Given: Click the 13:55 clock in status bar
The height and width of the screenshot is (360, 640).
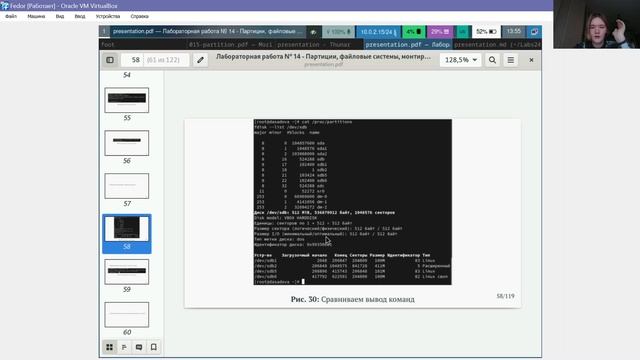Looking at the screenshot, I should (514, 31).
